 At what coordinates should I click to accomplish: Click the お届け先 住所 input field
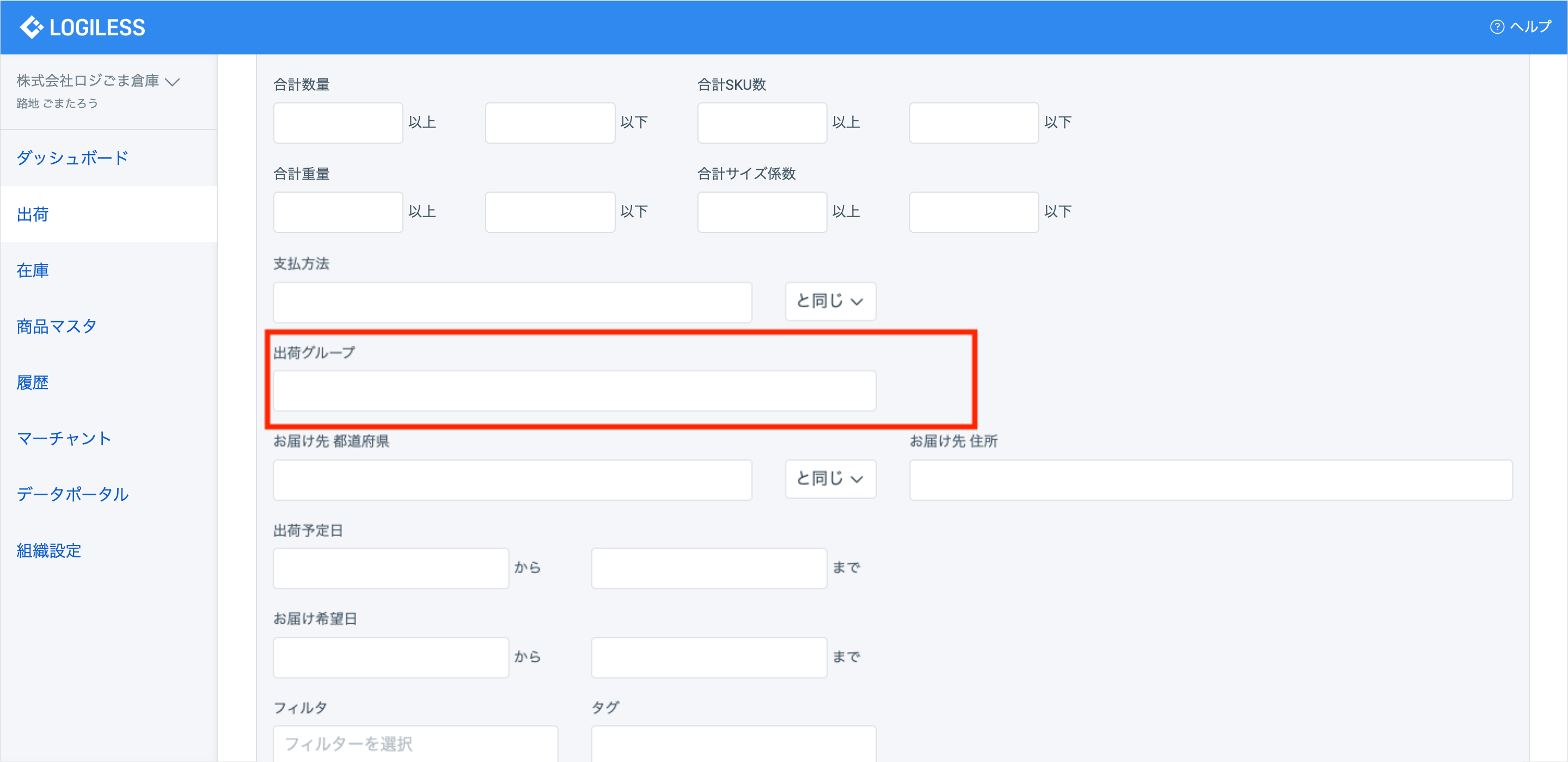click(1210, 480)
